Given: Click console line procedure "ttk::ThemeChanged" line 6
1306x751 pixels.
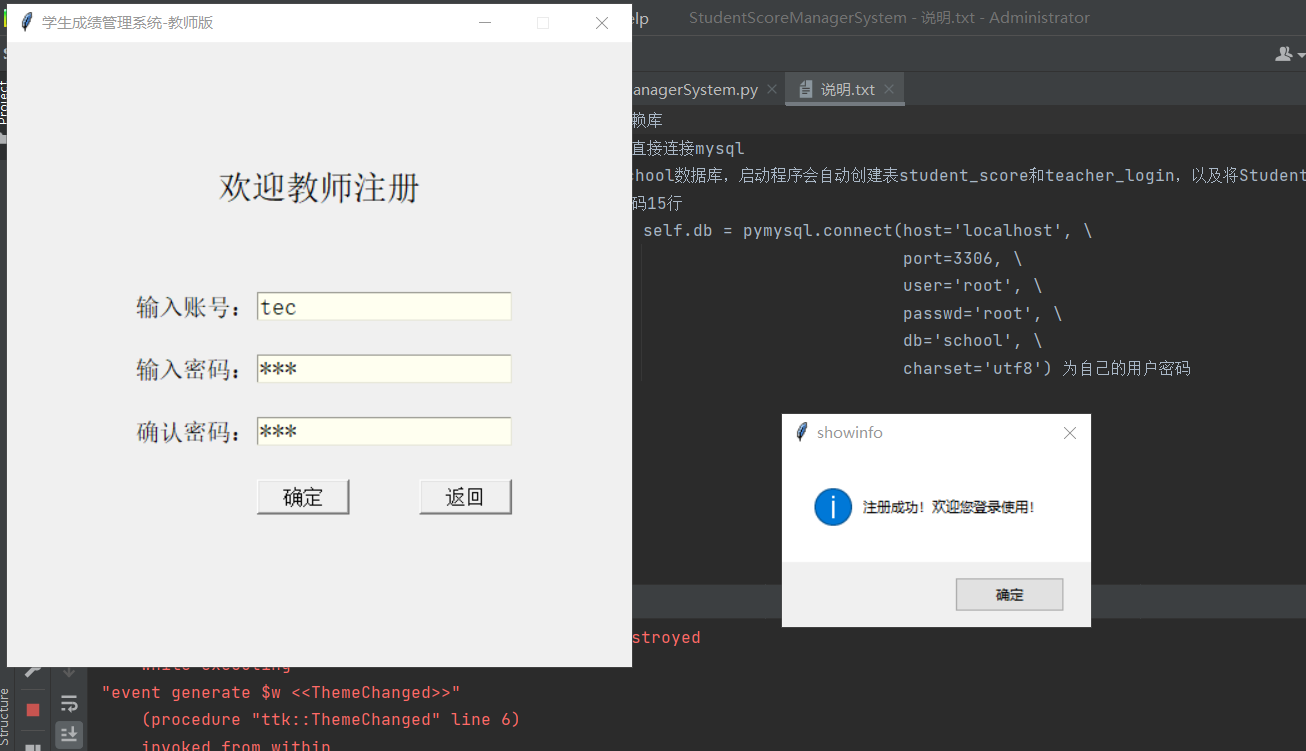Looking at the screenshot, I should 331,719.
